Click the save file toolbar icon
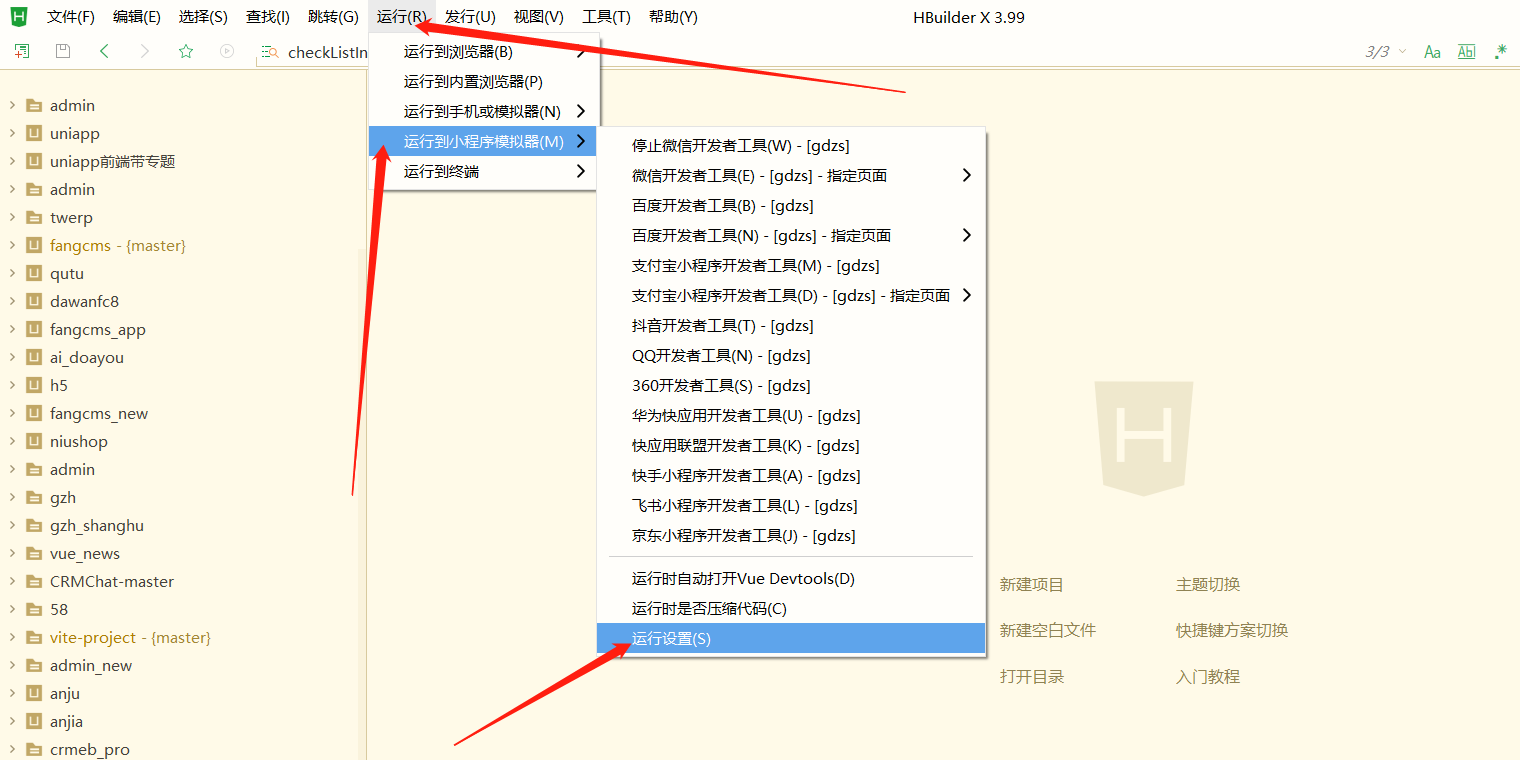This screenshot has width=1520, height=760. tap(63, 51)
